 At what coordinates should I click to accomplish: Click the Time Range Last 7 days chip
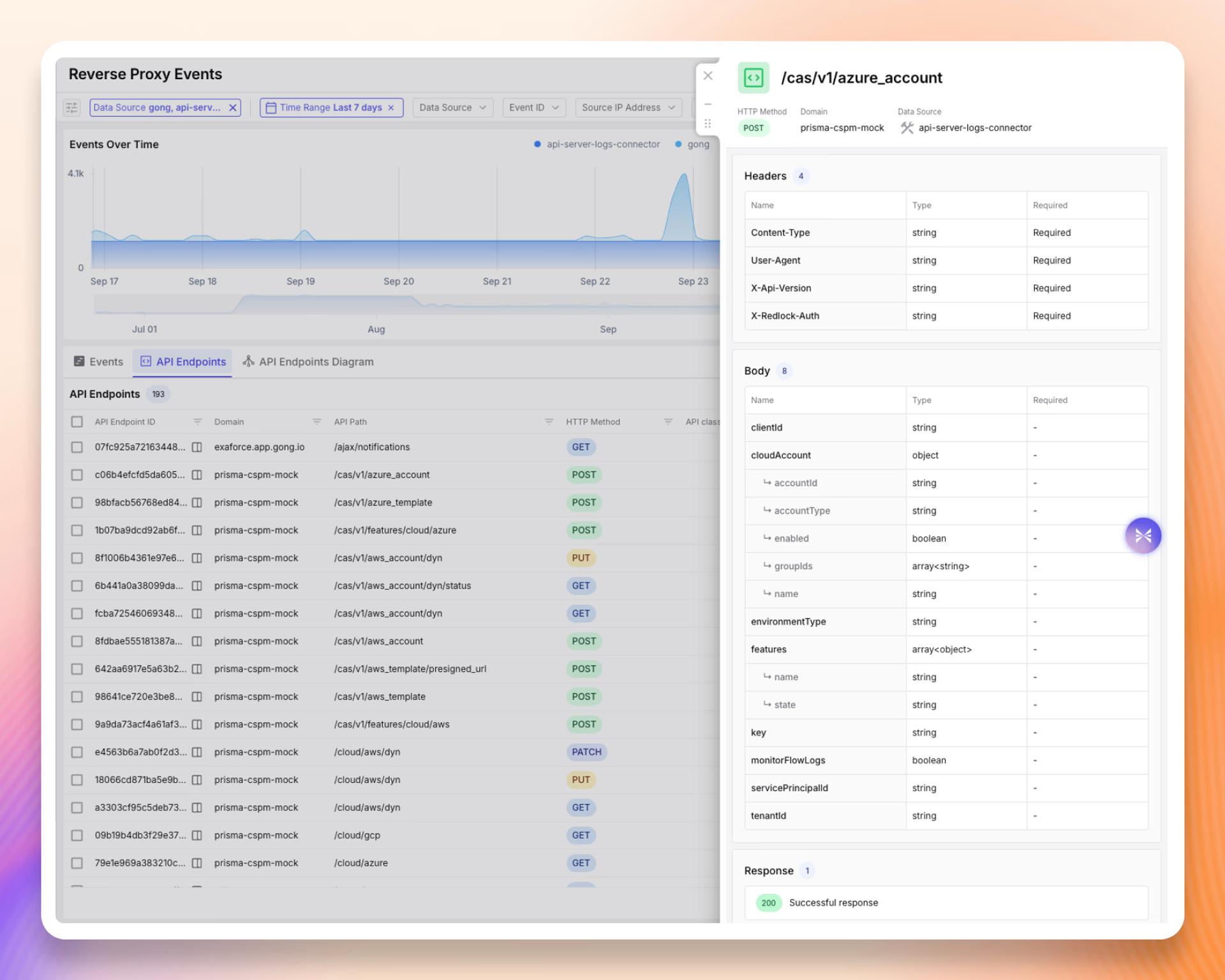click(x=330, y=108)
